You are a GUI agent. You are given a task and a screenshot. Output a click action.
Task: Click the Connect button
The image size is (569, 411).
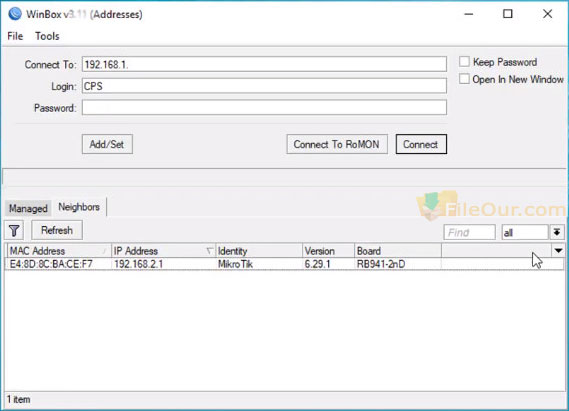click(x=421, y=144)
